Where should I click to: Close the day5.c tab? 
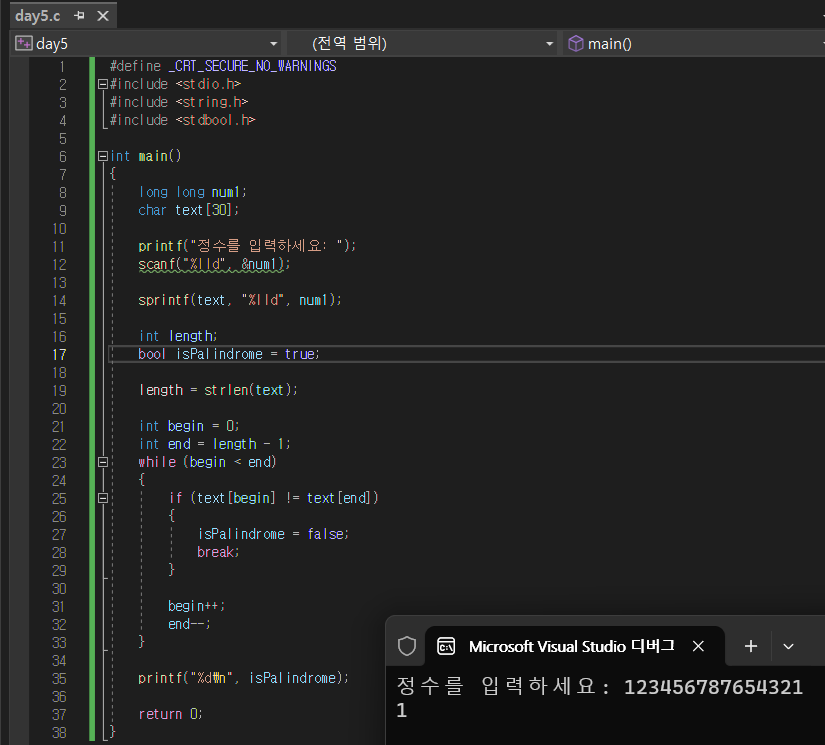tap(103, 16)
